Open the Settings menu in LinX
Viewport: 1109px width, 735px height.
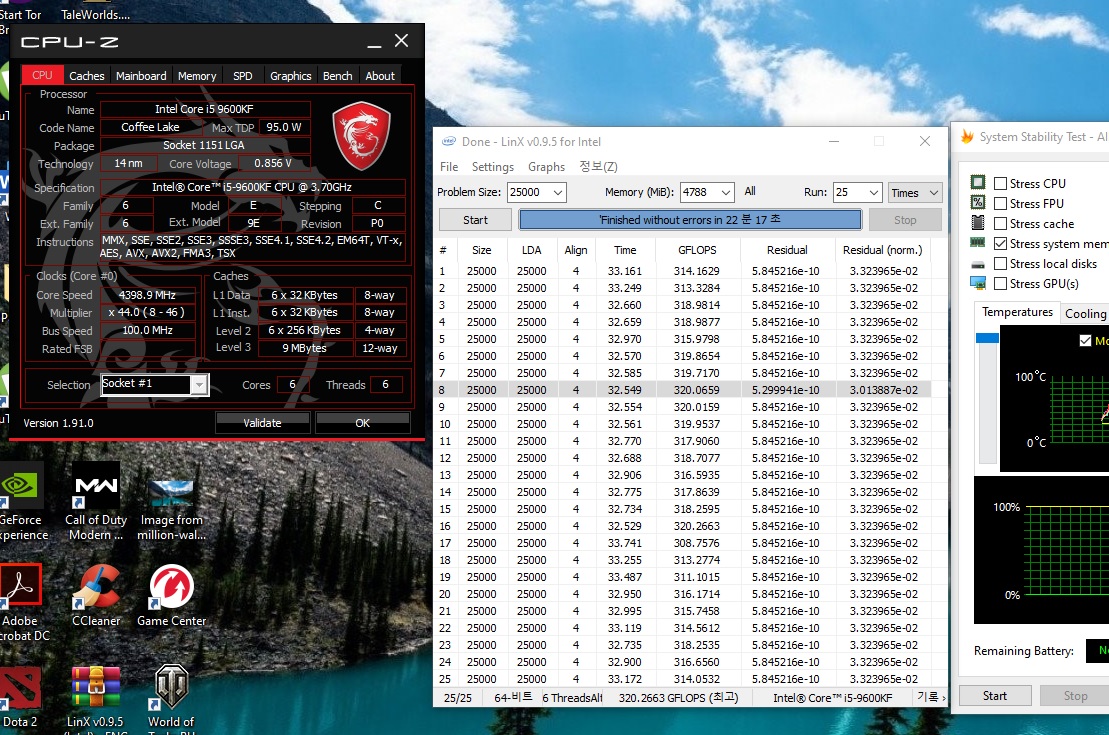493,167
